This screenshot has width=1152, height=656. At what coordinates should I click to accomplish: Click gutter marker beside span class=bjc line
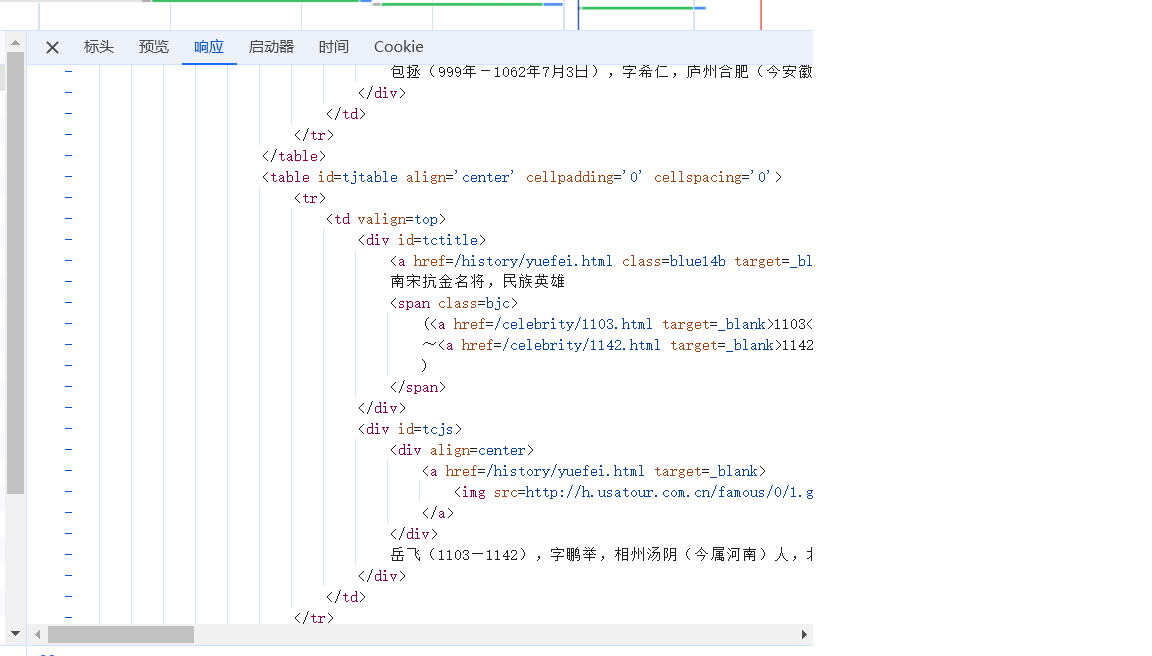[x=68, y=303]
